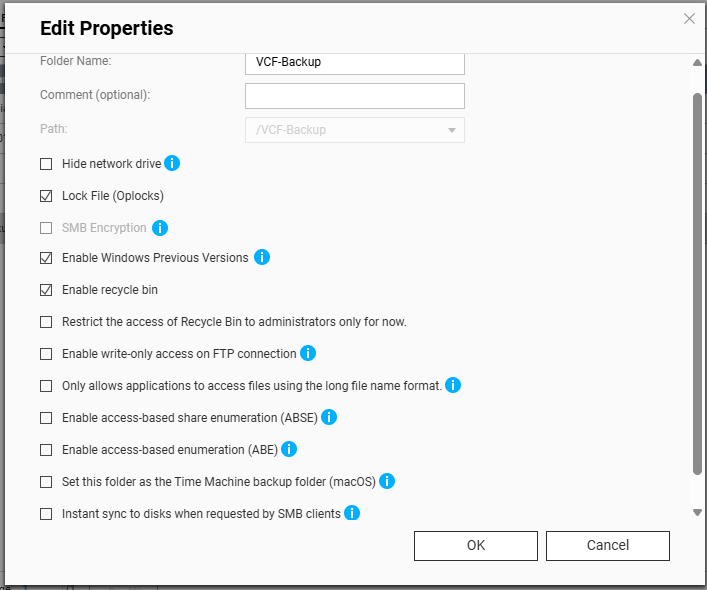Open info tooltip for SMB Encryption

(x=159, y=228)
